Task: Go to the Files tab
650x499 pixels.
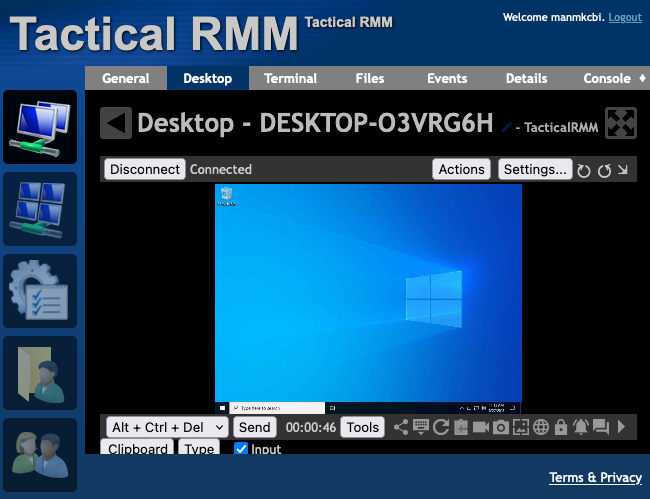Action: 370,78
